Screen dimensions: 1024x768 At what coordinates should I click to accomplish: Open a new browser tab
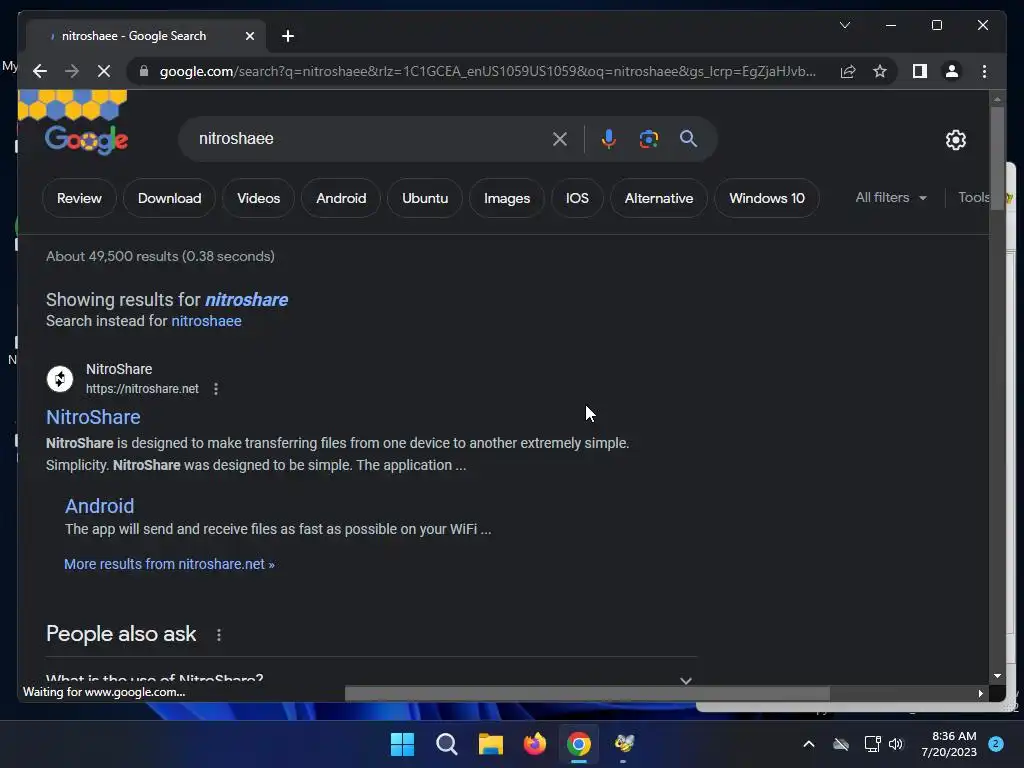(x=288, y=36)
